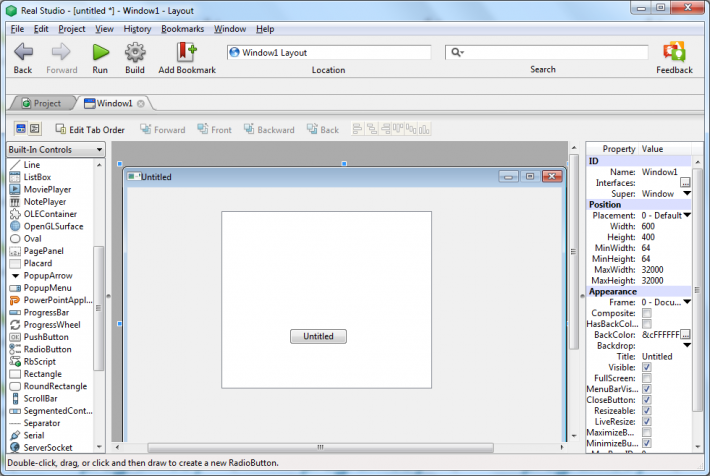Viewport: 710px width, 476px height.
Task: Open the Built-In Controls dropdown
Action: pos(56,149)
